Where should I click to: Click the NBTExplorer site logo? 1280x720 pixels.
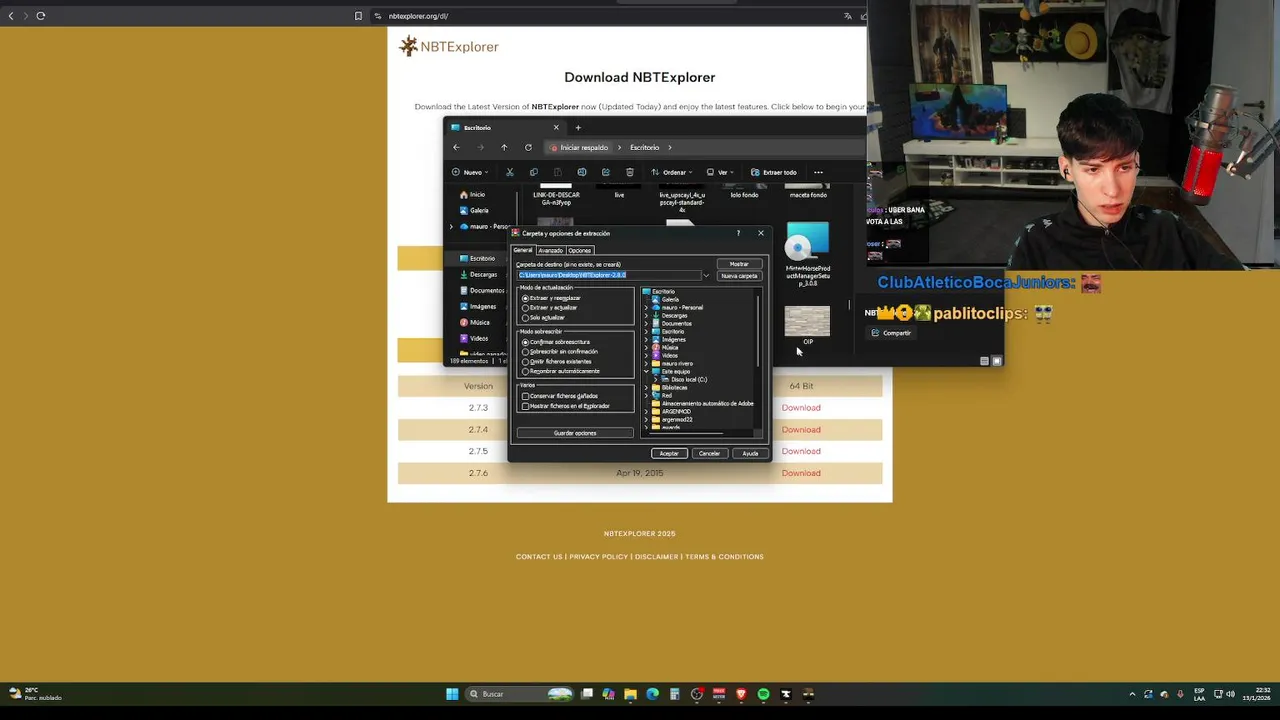(448, 46)
